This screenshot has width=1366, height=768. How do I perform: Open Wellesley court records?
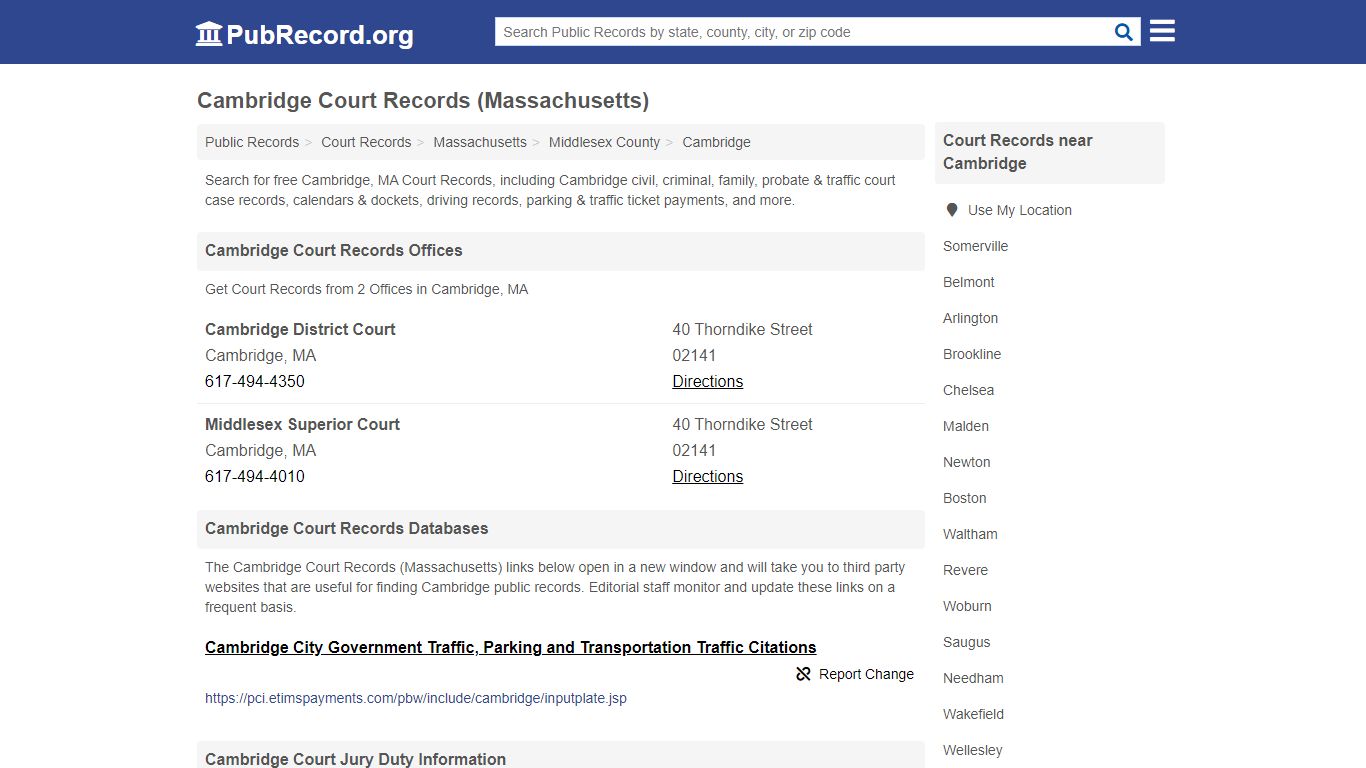972,750
